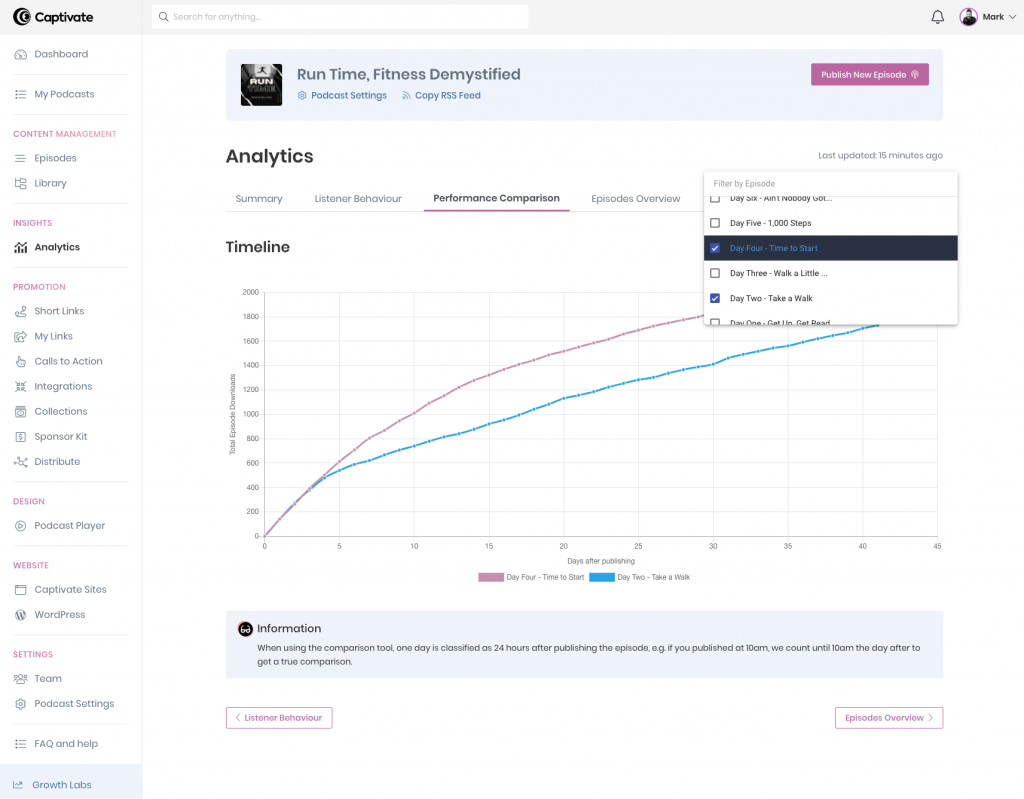
Task: Click the search bar at the top
Action: (340, 16)
